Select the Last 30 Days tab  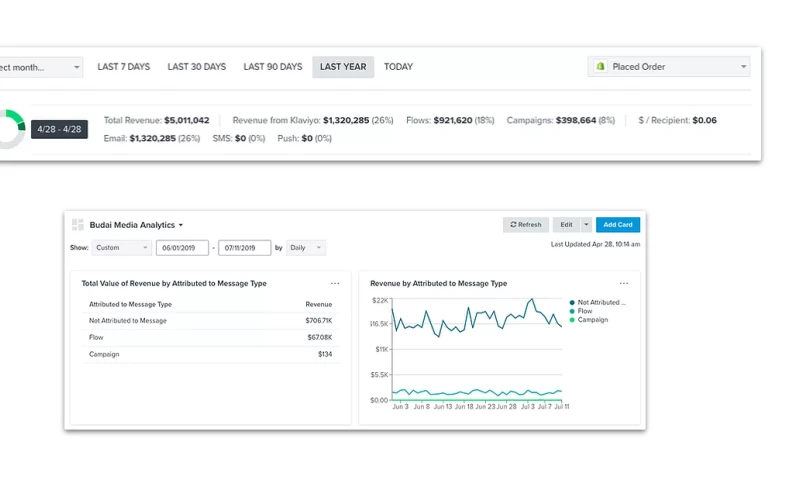(196, 67)
